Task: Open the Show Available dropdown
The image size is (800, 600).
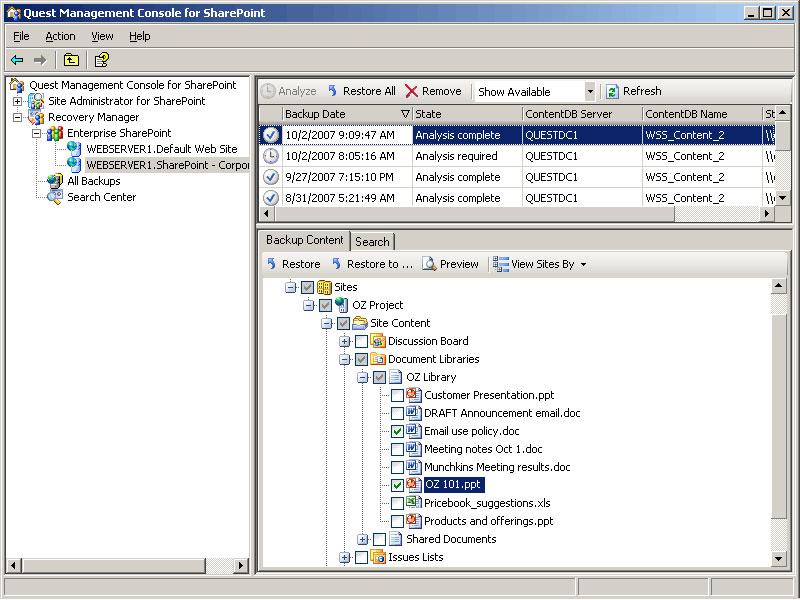Action: click(590, 92)
